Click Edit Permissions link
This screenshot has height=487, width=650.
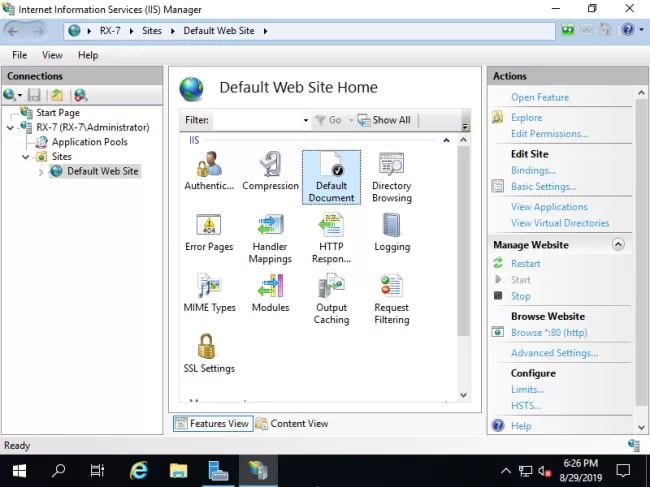click(x=549, y=134)
